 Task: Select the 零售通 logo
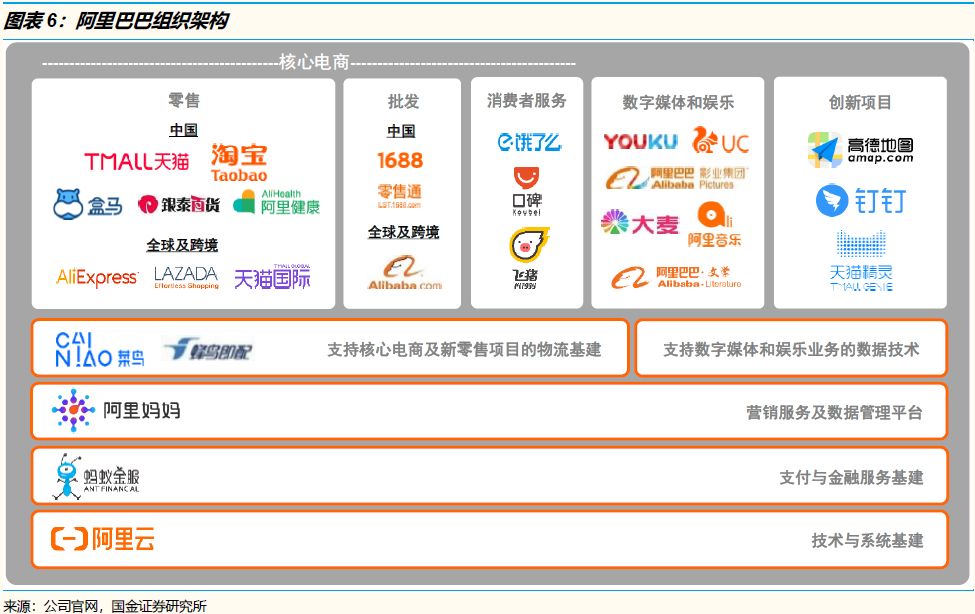click(x=400, y=195)
